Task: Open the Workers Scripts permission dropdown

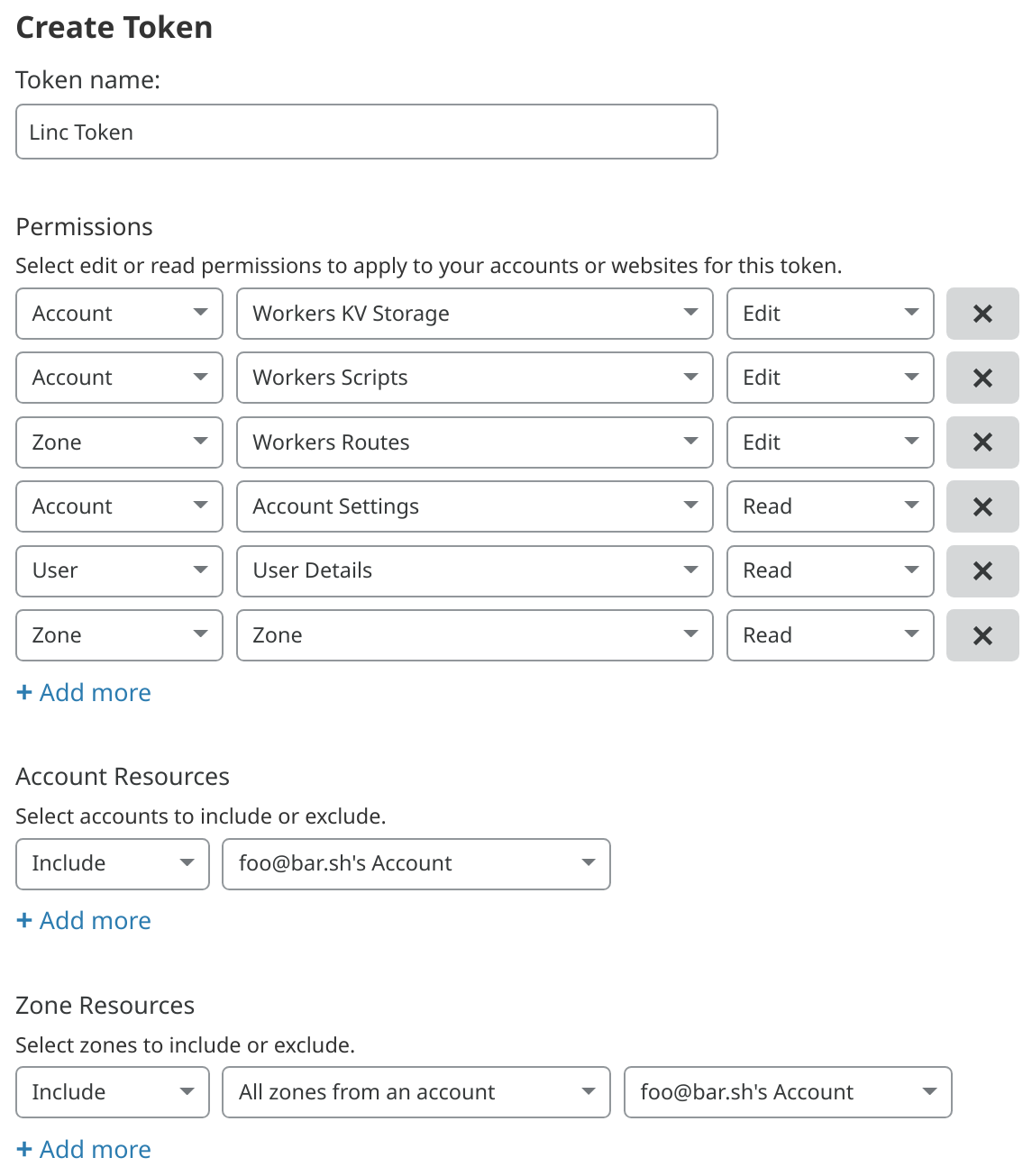Action: [475, 378]
